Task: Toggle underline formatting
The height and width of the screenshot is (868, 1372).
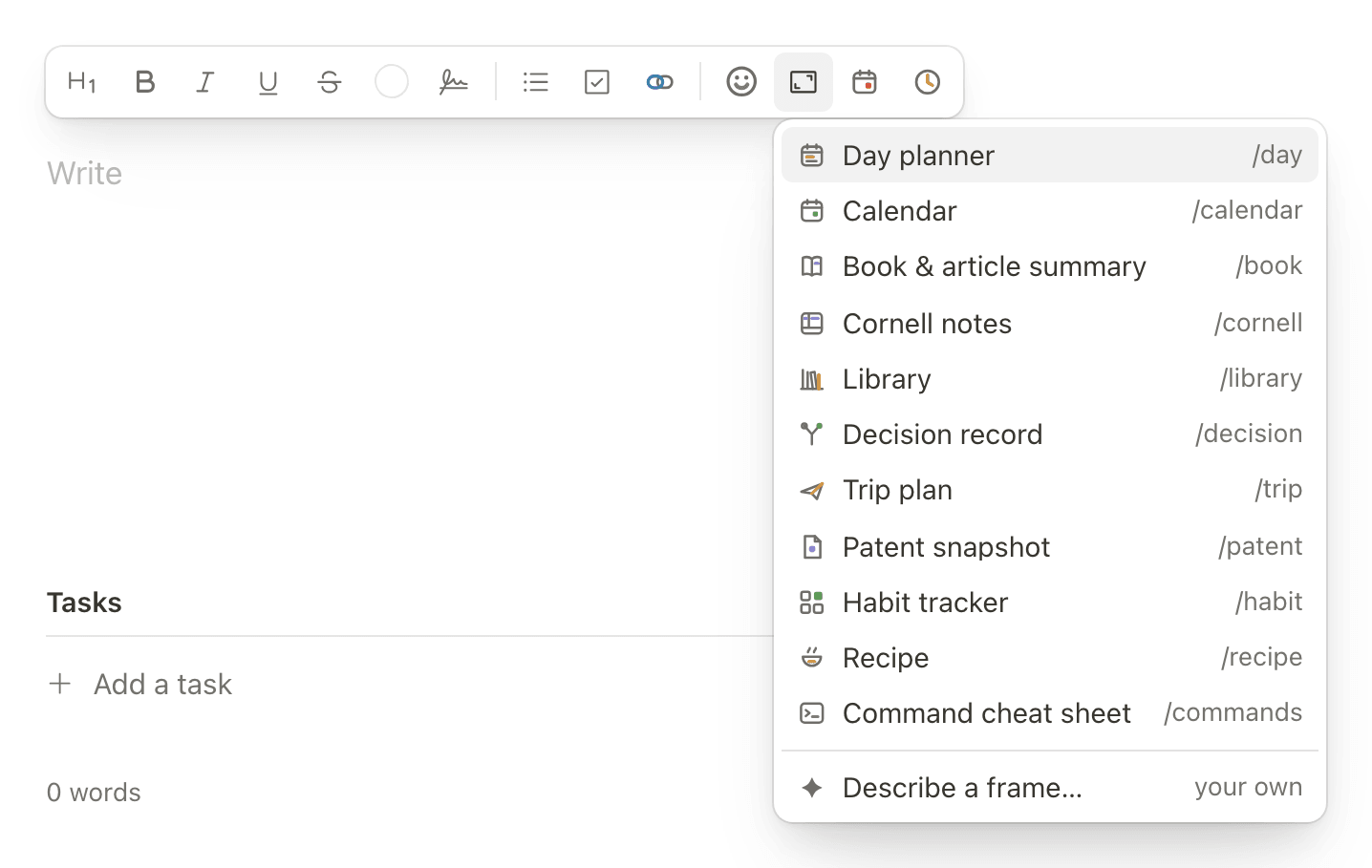Action: 268,82
